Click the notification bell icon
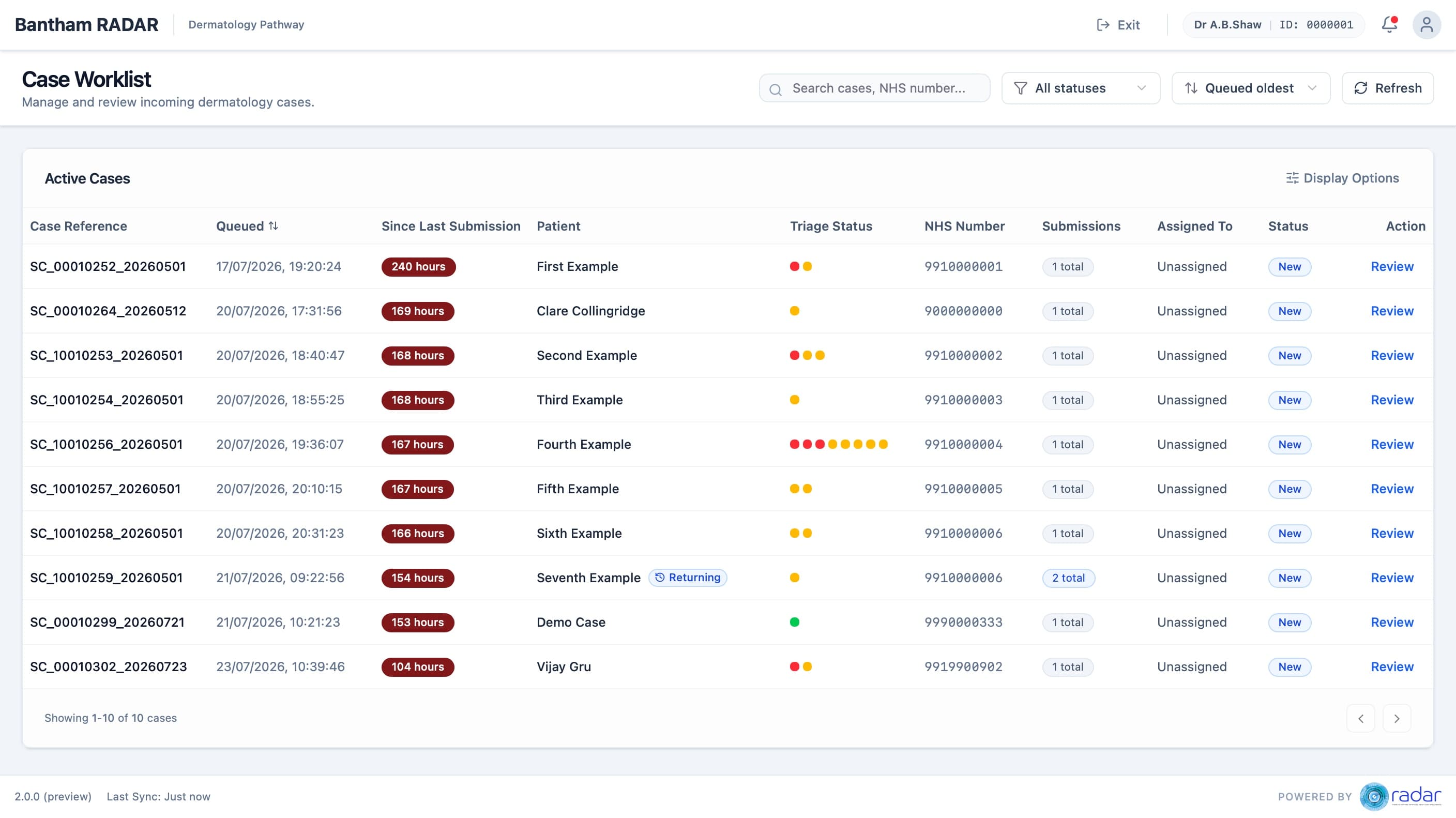Viewport: 1456px width, 818px height. pos(1389,24)
